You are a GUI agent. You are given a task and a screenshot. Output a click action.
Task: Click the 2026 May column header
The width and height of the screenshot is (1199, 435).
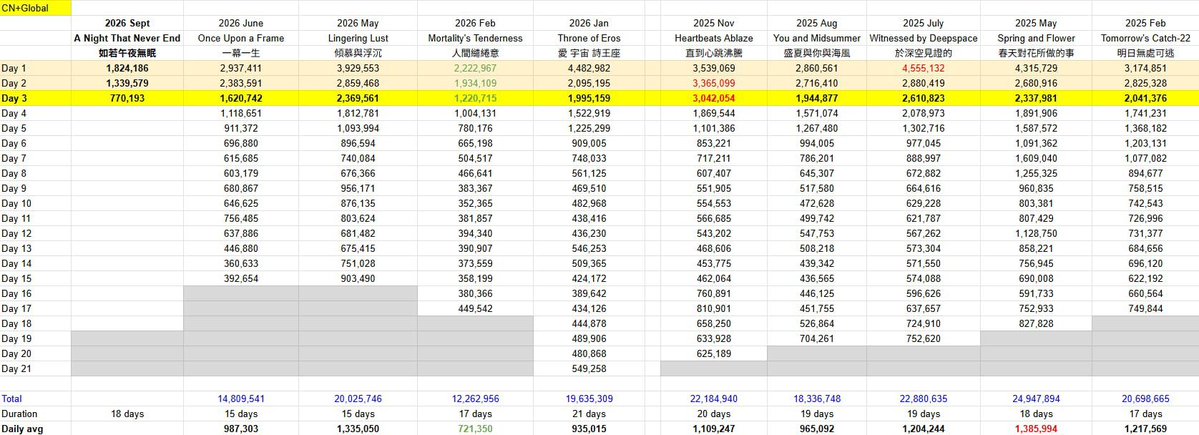point(358,24)
